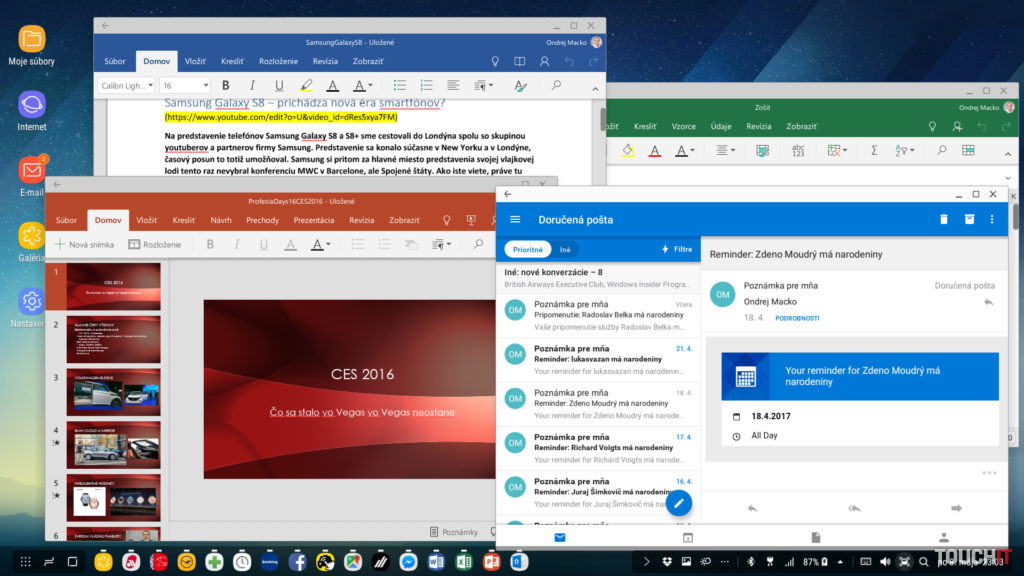This screenshot has width=1024, height=576.
Task: Expand the font color dropdown arrow in Word
Action: (x=370, y=86)
